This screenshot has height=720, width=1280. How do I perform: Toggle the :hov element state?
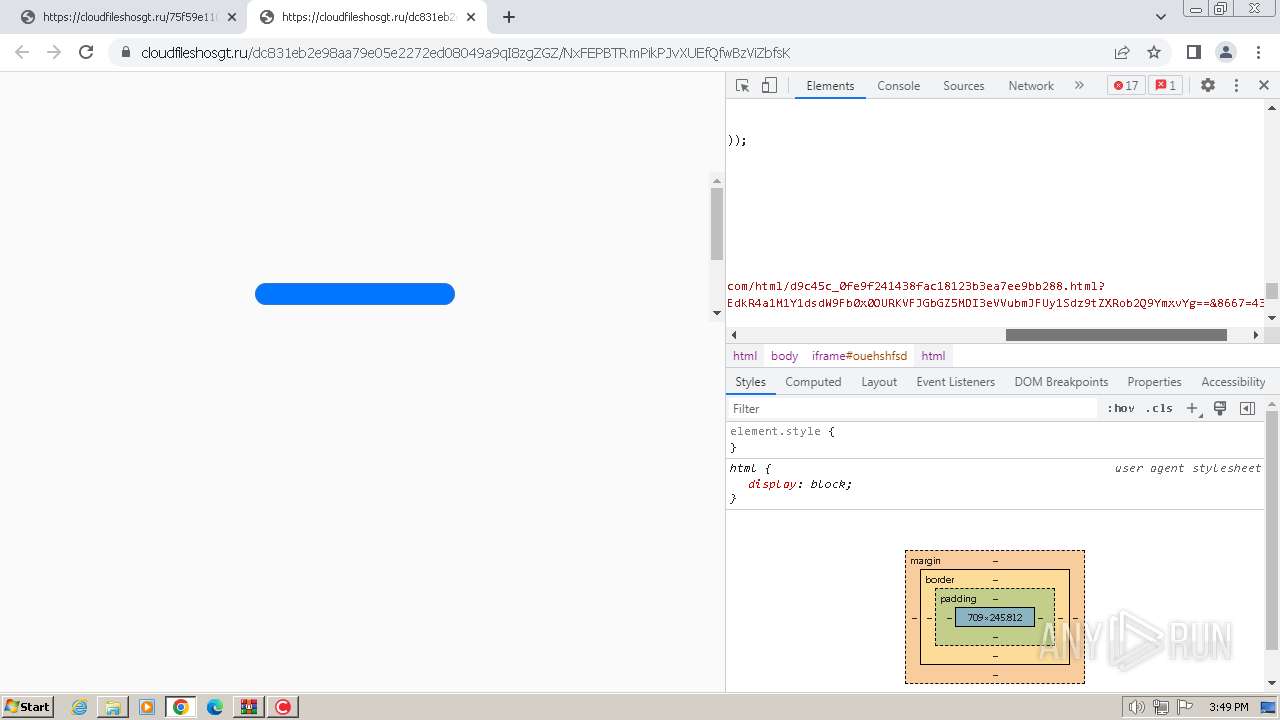(1121, 409)
